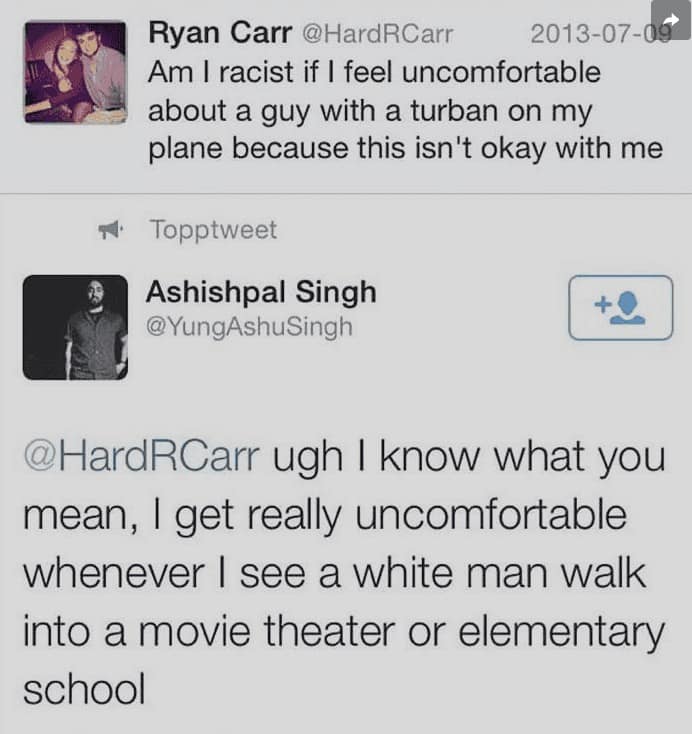This screenshot has height=734, width=692.
Task: Click the share arrow icon
Action: click(670, 19)
